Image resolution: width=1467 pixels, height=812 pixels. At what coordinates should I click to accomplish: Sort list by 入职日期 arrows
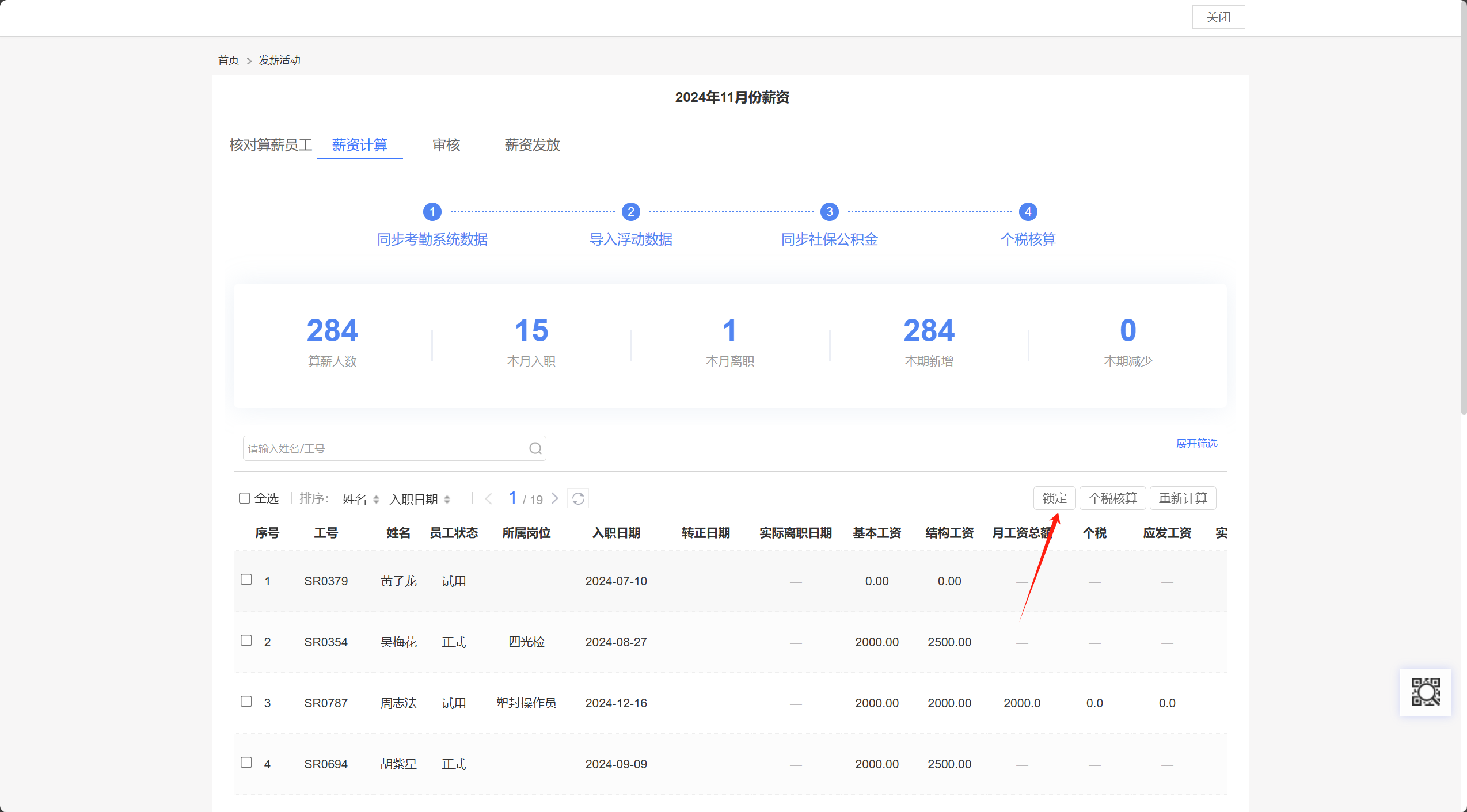447,500
